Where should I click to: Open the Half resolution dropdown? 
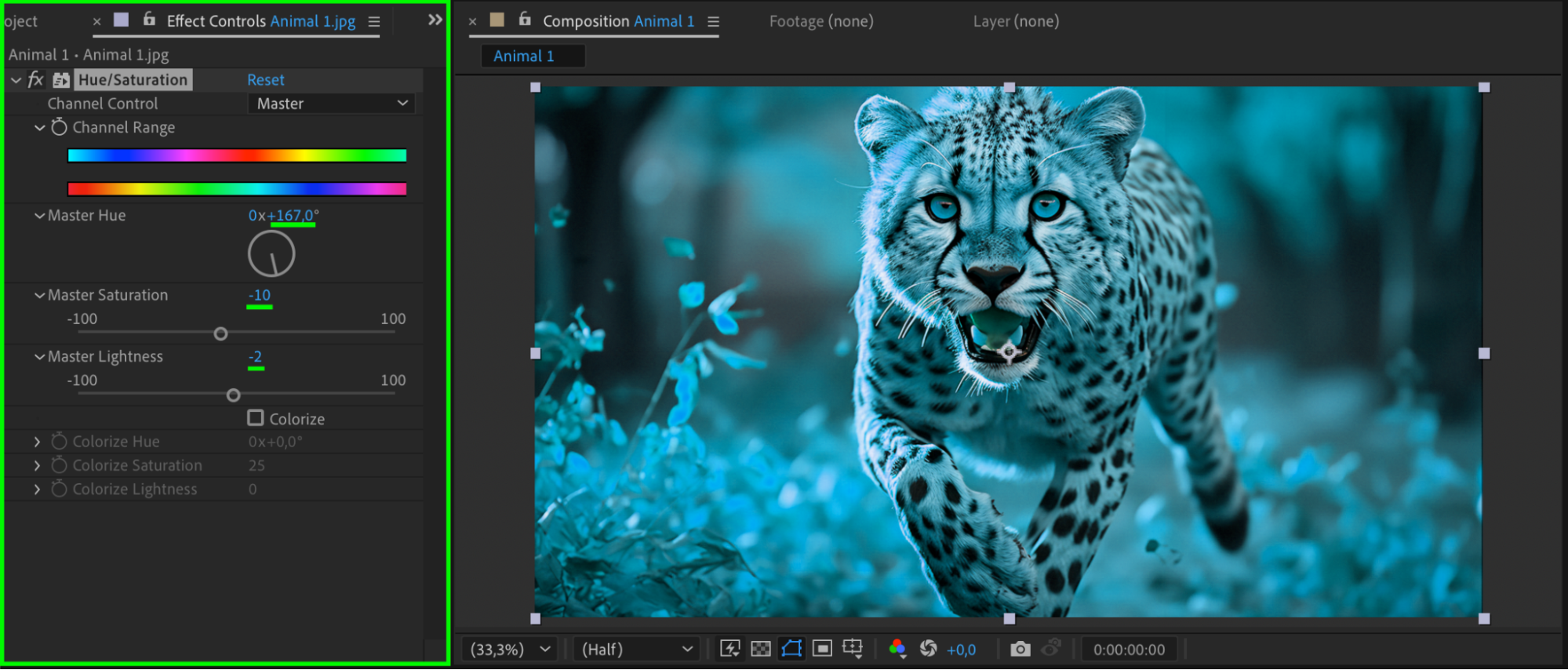tap(635, 650)
